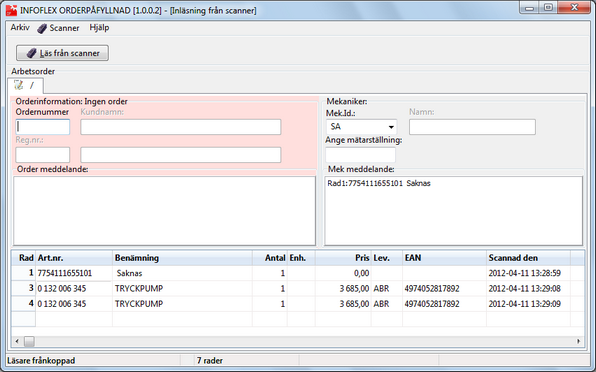The height and width of the screenshot is (372, 596).
Task: Click the wide field beside Reg.nr.
Action: (181, 155)
